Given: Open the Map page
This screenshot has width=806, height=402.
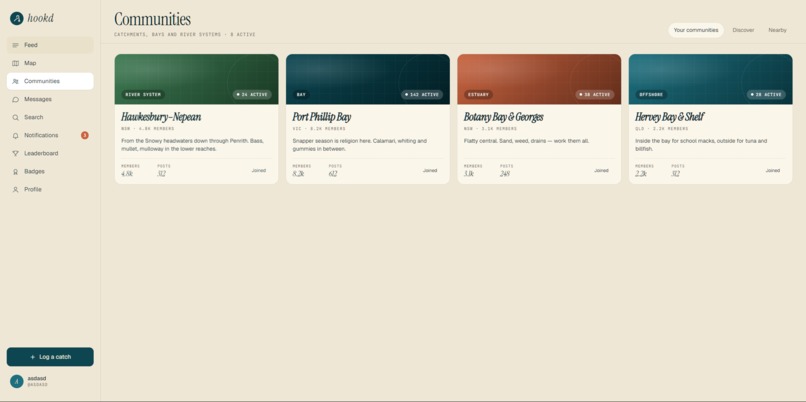Looking at the screenshot, I should (50, 63).
